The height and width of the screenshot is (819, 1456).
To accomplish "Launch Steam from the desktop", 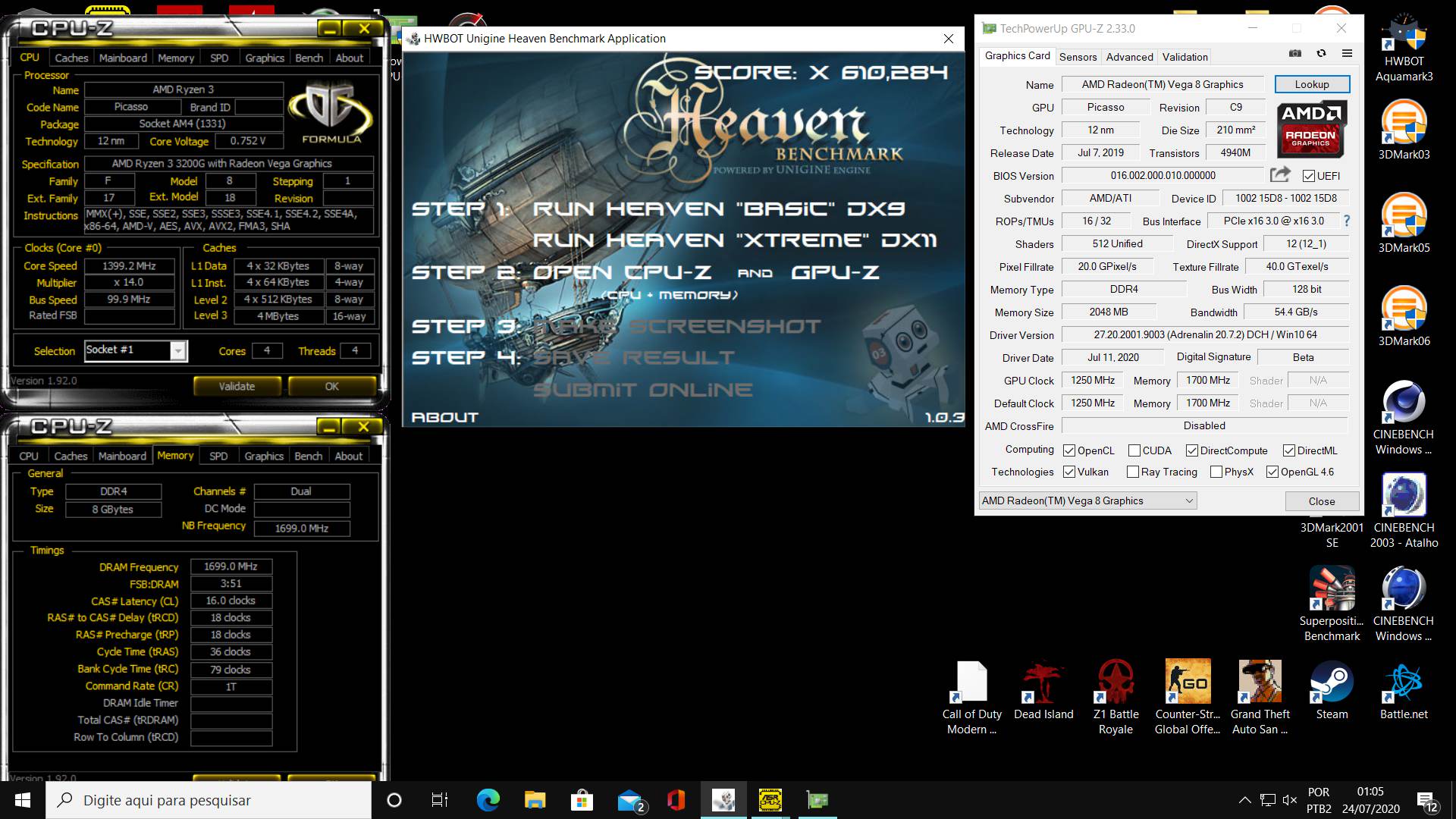I will (x=1332, y=690).
